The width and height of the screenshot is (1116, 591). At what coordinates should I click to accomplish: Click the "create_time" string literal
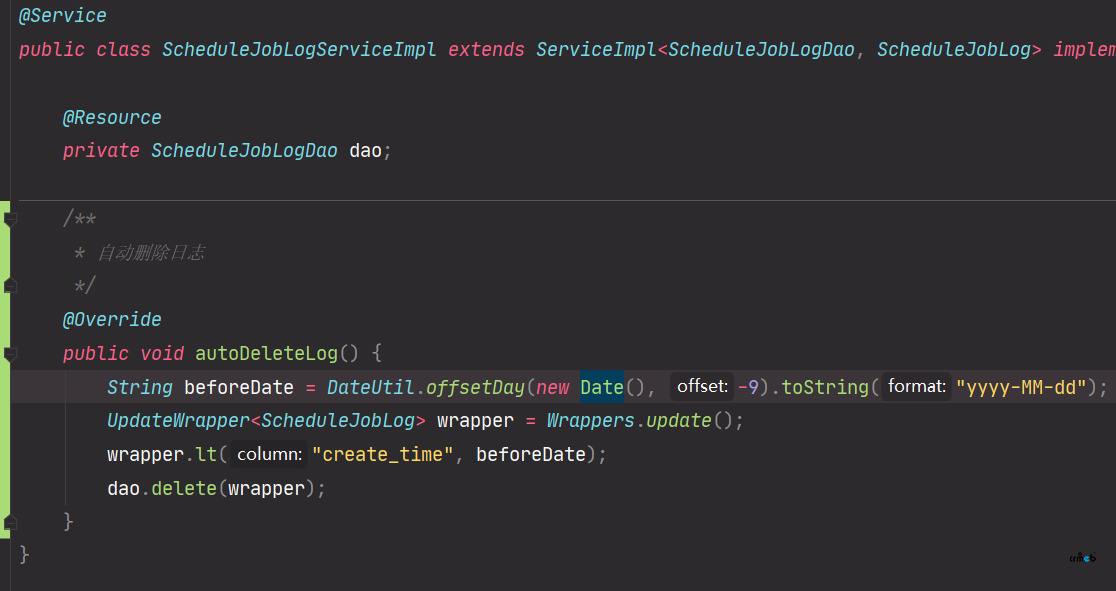(382, 454)
